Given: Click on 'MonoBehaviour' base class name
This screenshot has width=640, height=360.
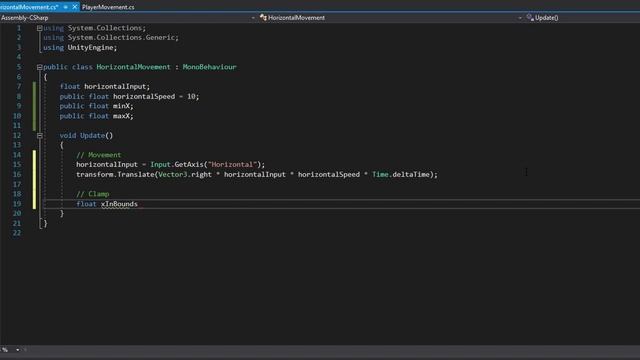Looking at the screenshot, I should (209, 67).
